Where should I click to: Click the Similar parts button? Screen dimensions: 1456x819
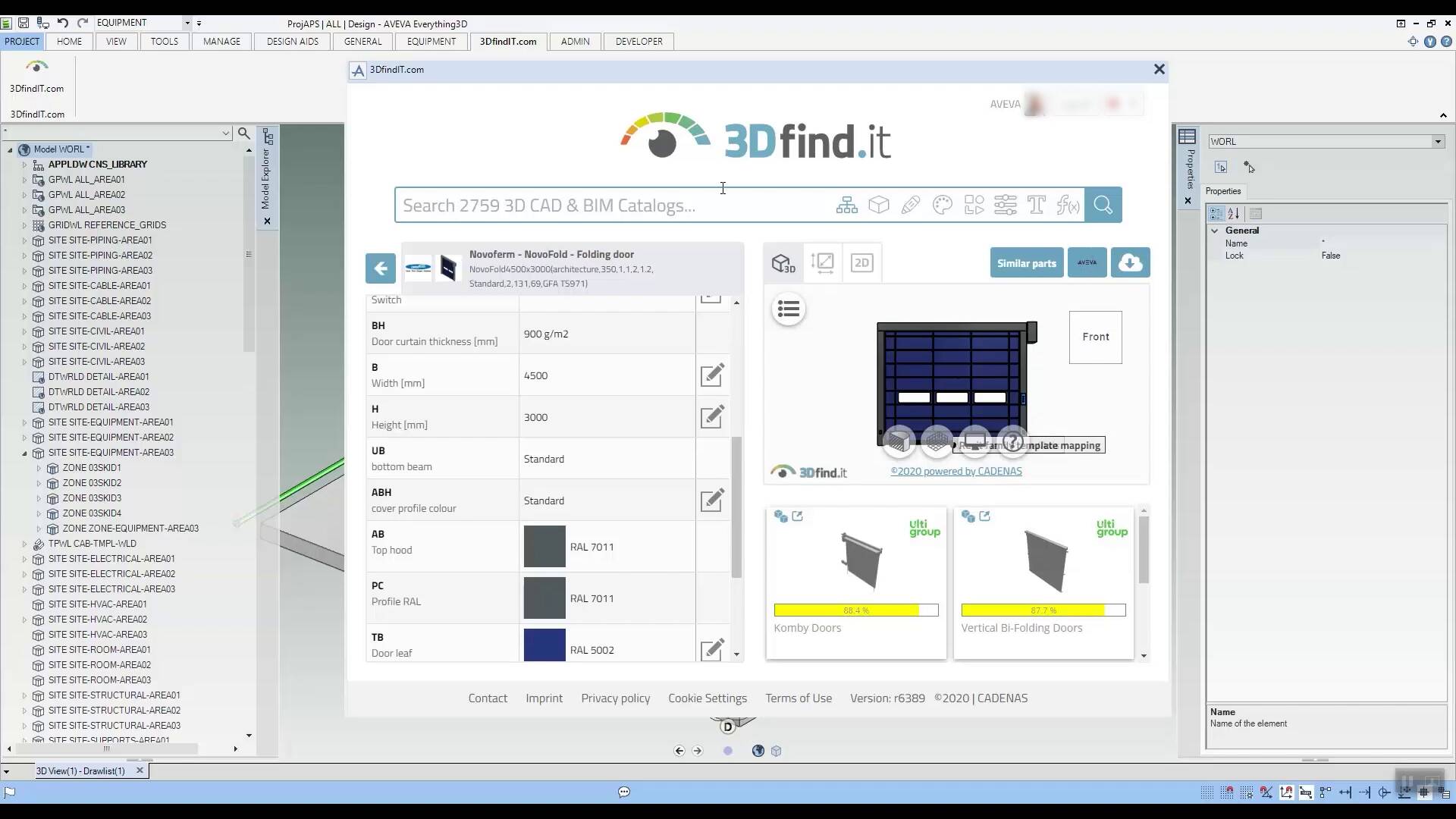(x=1026, y=263)
